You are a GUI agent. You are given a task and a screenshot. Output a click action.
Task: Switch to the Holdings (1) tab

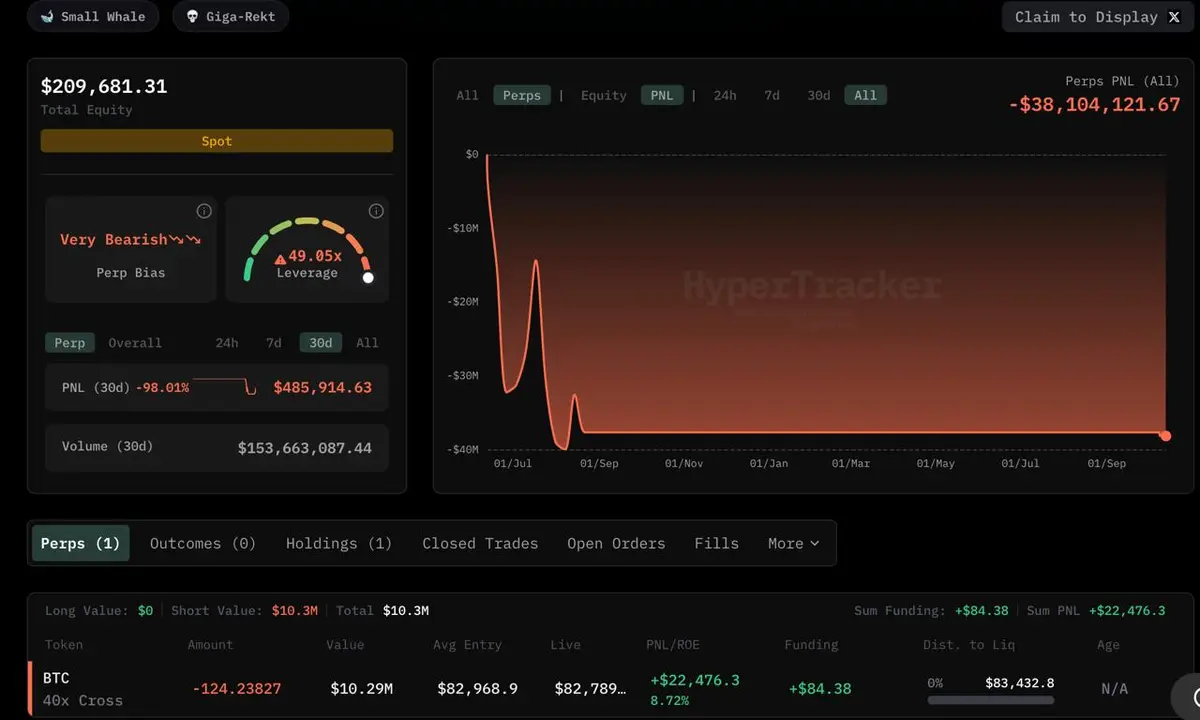(339, 543)
